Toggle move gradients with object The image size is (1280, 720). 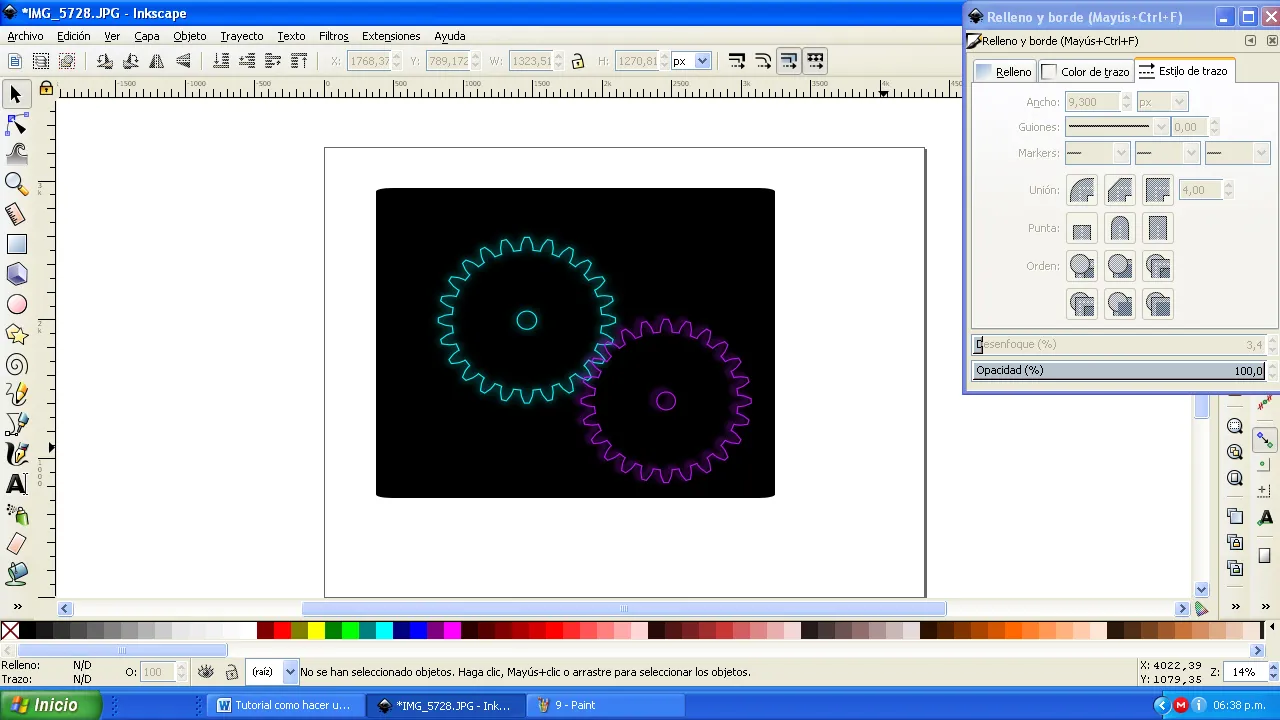789,61
